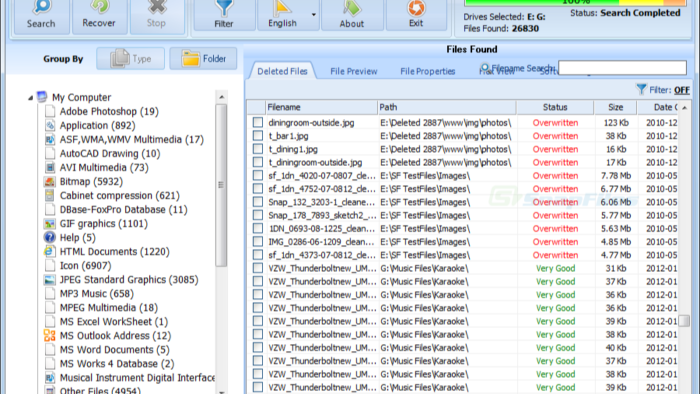Image resolution: width=700 pixels, height=394 pixels.
Task: Select Cabinet compression (621) icon
Action: click(x=50, y=195)
